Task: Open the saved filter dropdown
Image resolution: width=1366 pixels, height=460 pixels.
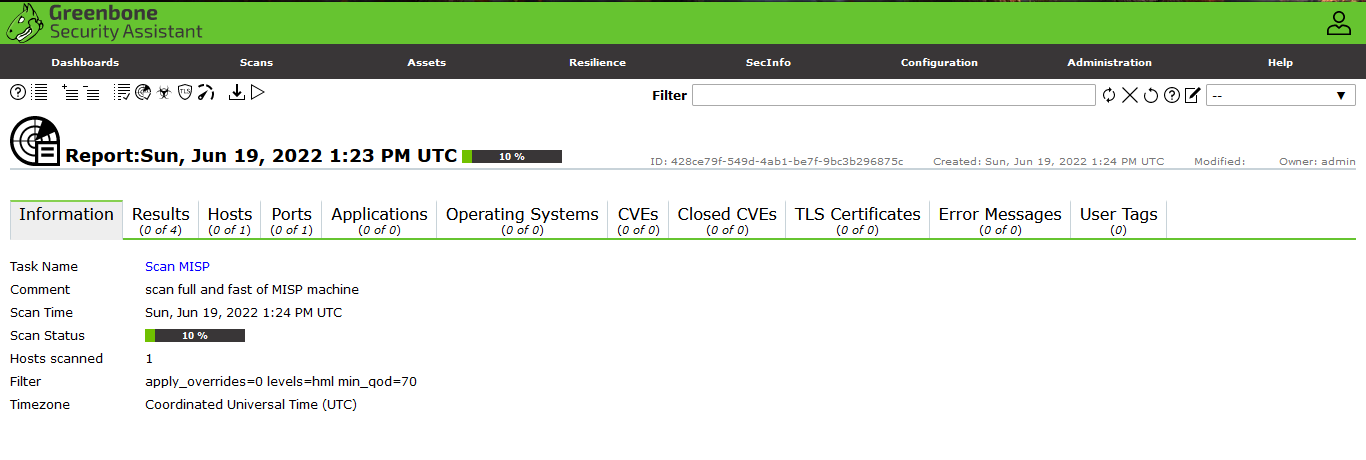Action: pyautogui.click(x=1280, y=95)
